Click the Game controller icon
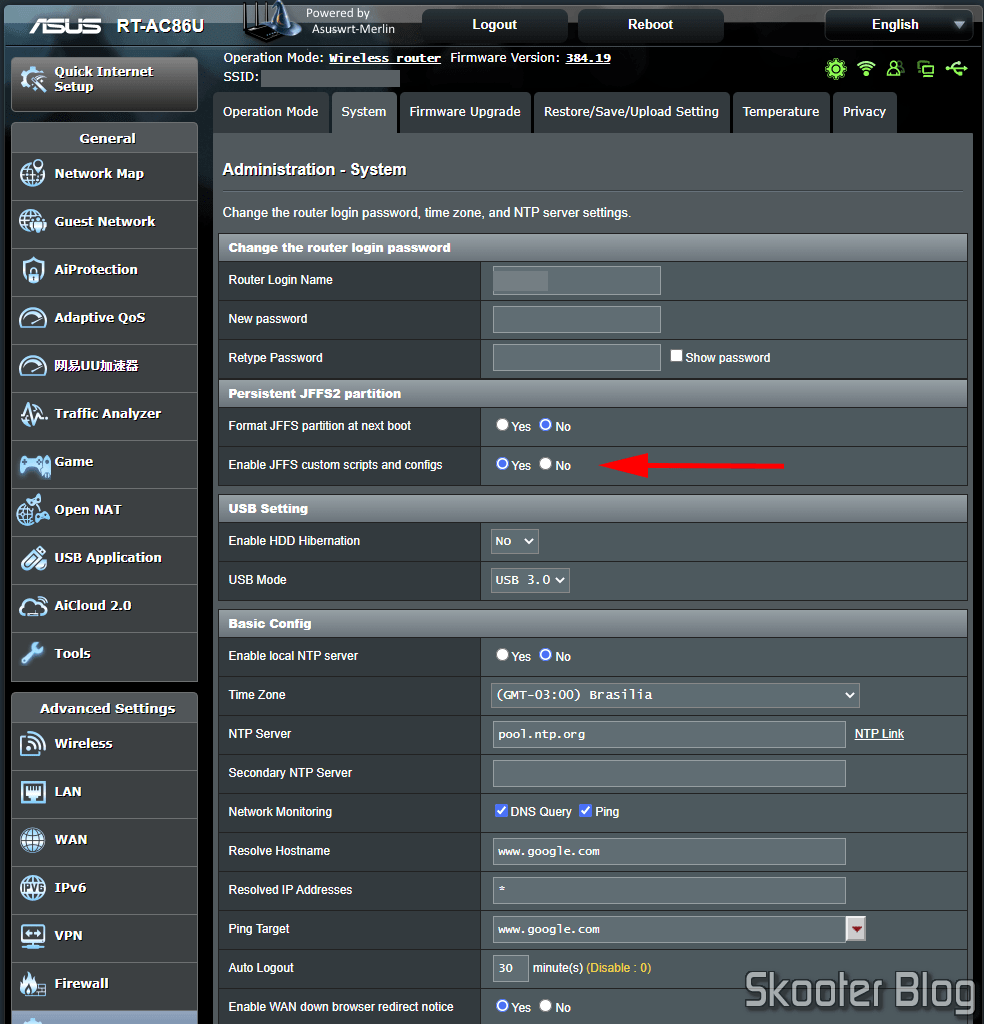The image size is (984, 1024). pyautogui.click(x=34, y=465)
